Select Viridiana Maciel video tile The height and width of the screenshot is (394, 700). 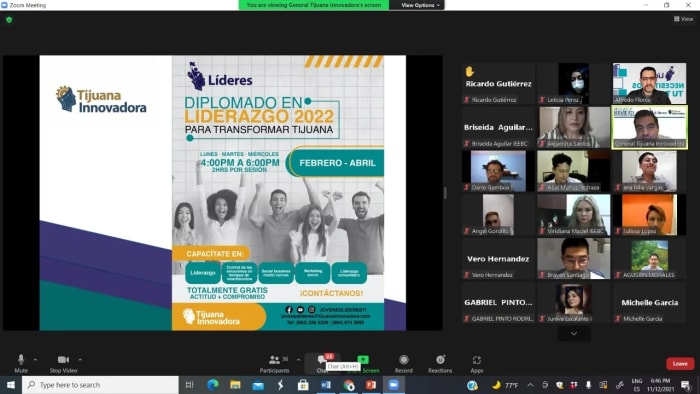coord(574,215)
